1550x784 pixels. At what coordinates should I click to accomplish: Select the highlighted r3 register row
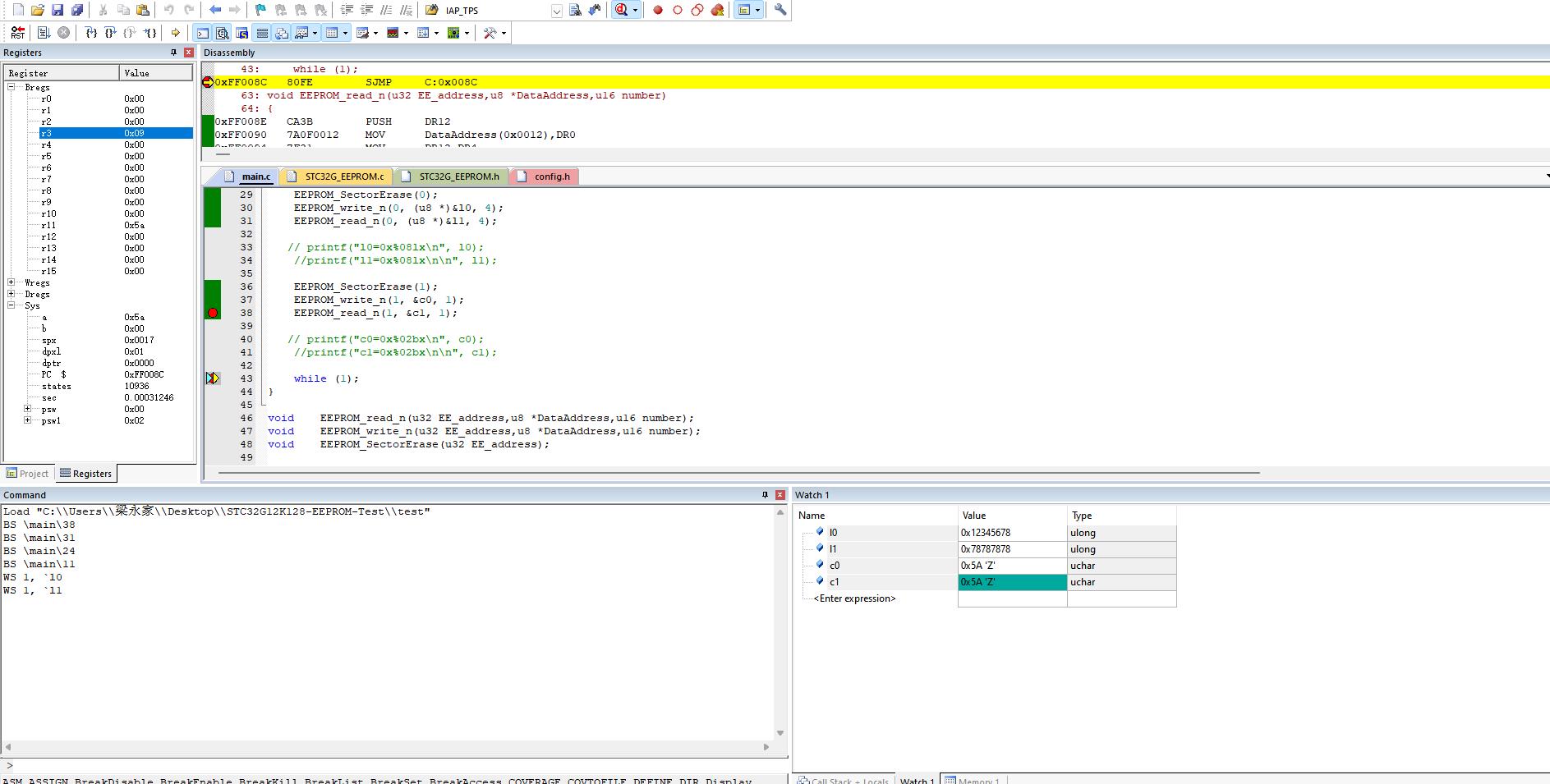tap(115, 132)
